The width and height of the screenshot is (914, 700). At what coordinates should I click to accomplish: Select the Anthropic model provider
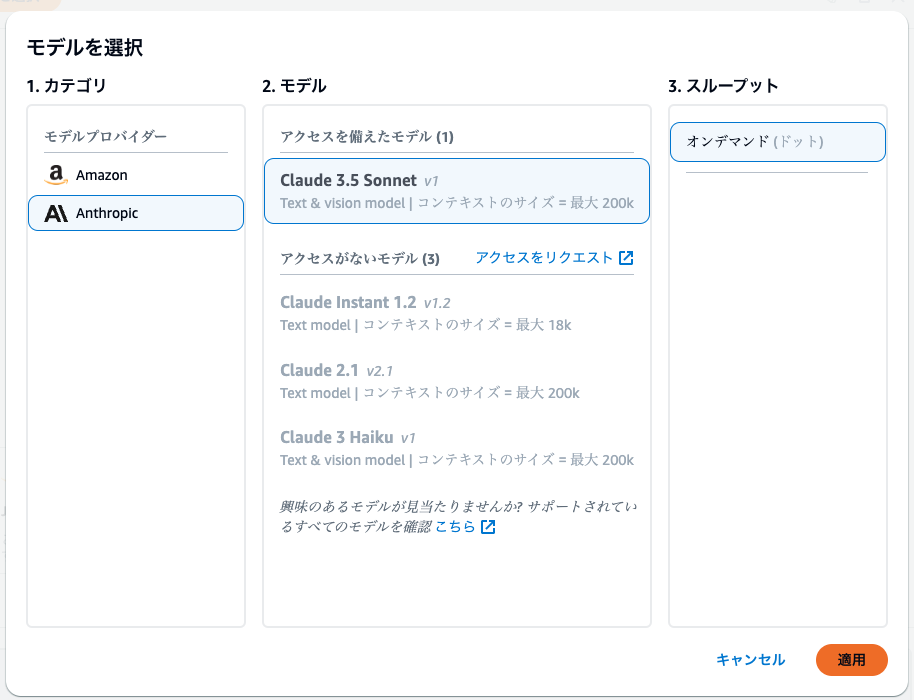(136, 213)
